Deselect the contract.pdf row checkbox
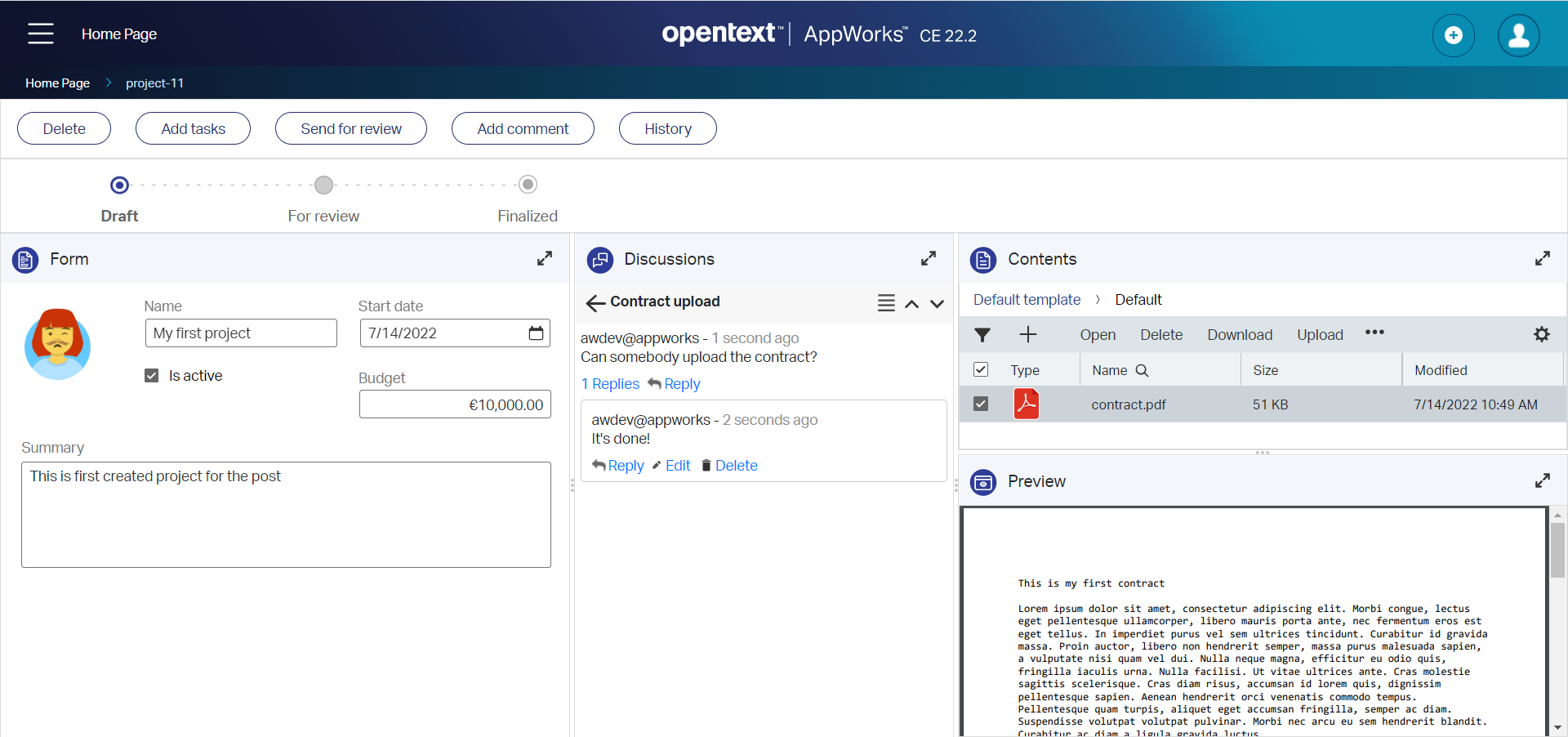Viewport: 1568px width, 737px height. [981, 404]
